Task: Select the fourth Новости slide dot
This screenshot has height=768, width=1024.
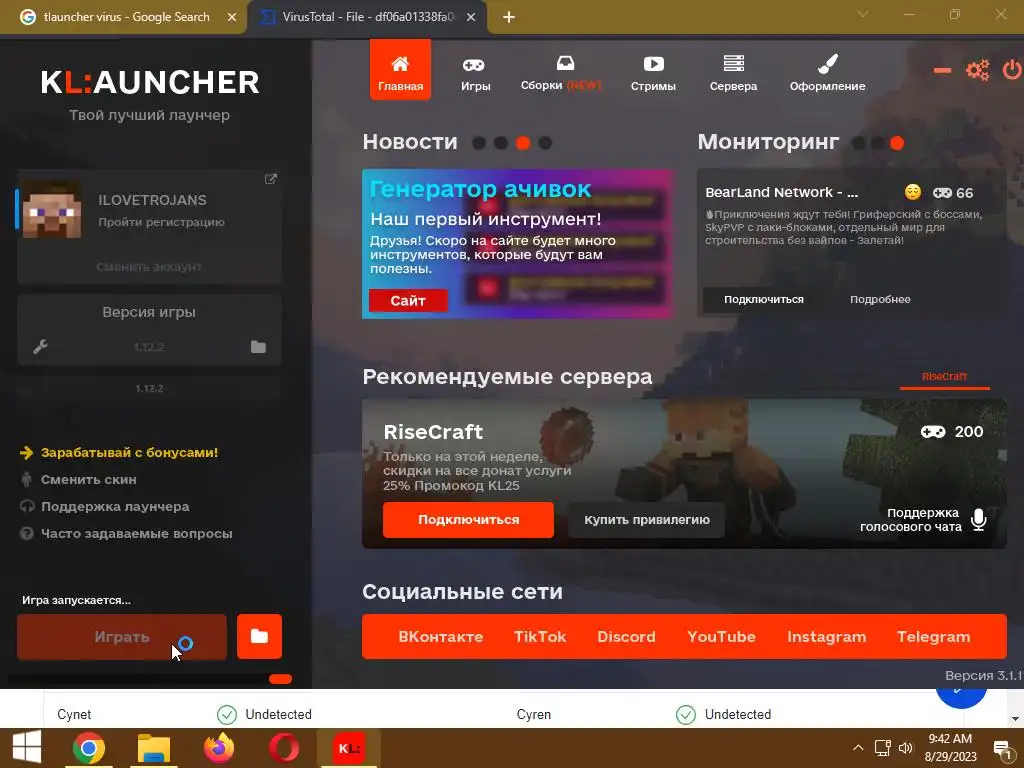Action: (x=545, y=142)
